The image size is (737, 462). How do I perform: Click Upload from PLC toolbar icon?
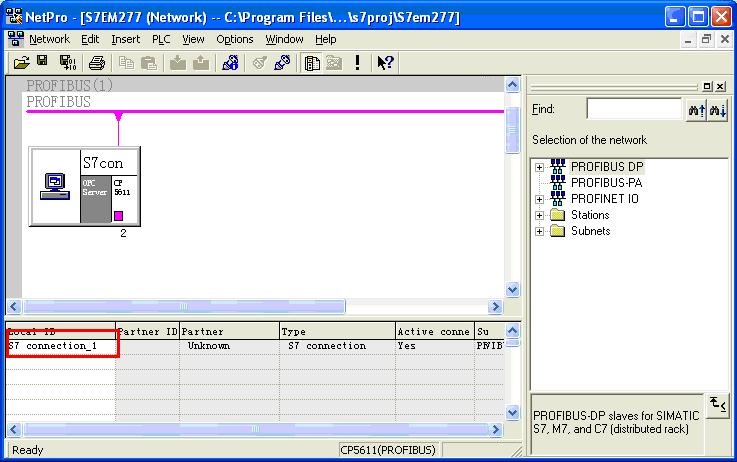pyautogui.click(x=201, y=63)
